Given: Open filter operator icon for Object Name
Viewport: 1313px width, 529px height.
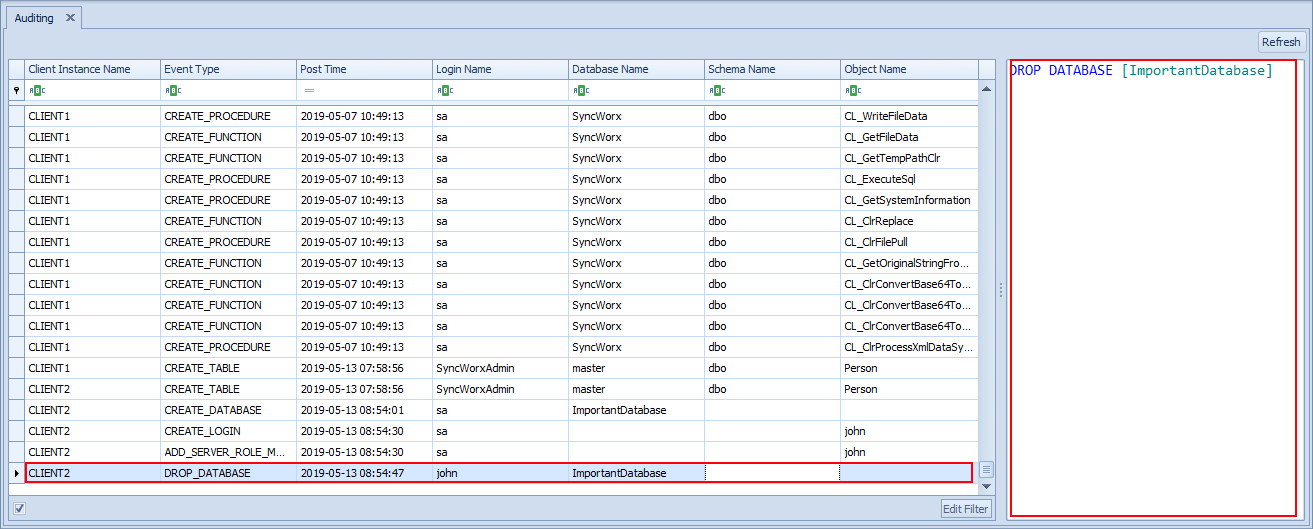Looking at the screenshot, I should [852, 90].
